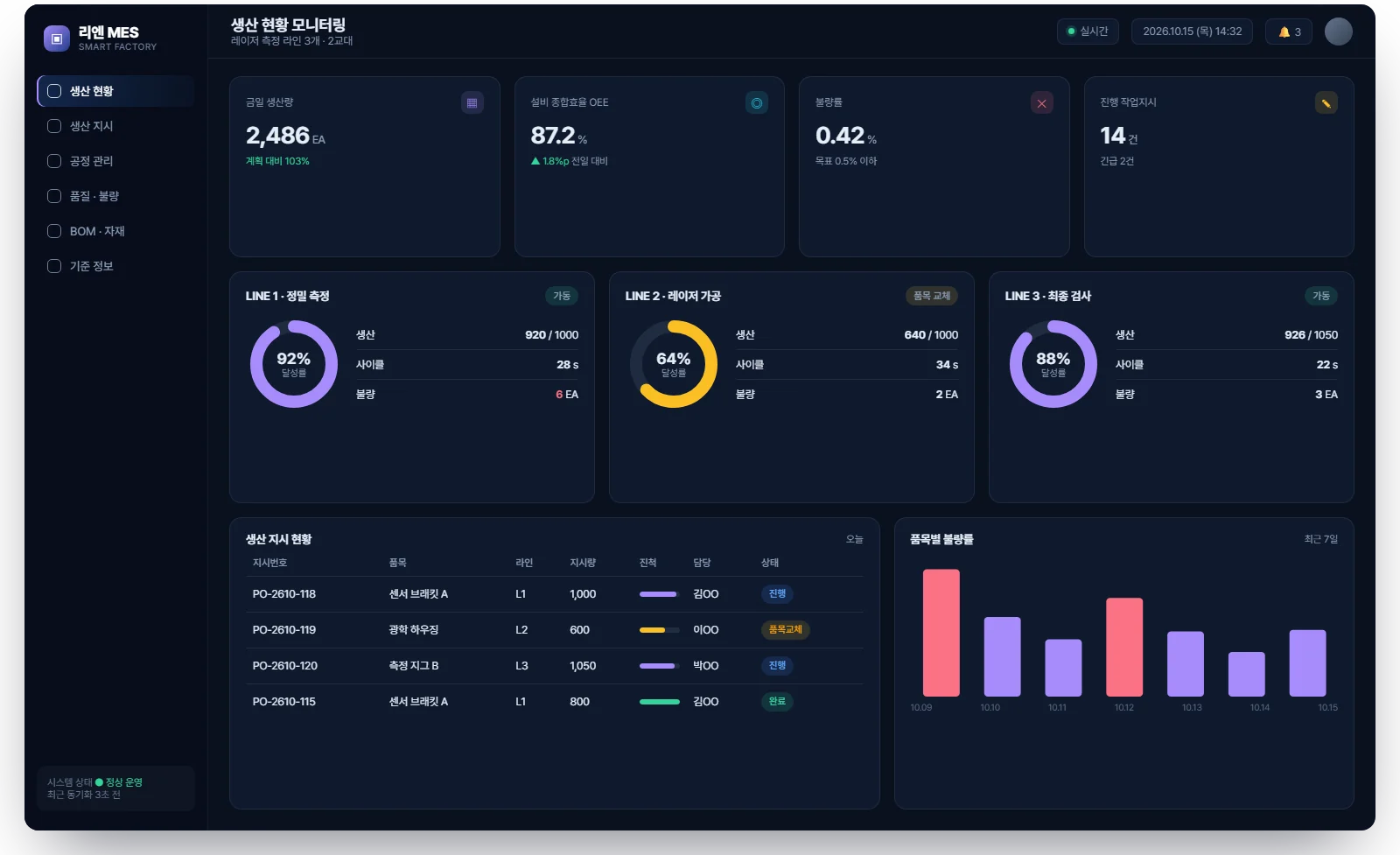Click the red bar for 10.09
Viewport: 1400px width, 855px height.
[x=941, y=633]
